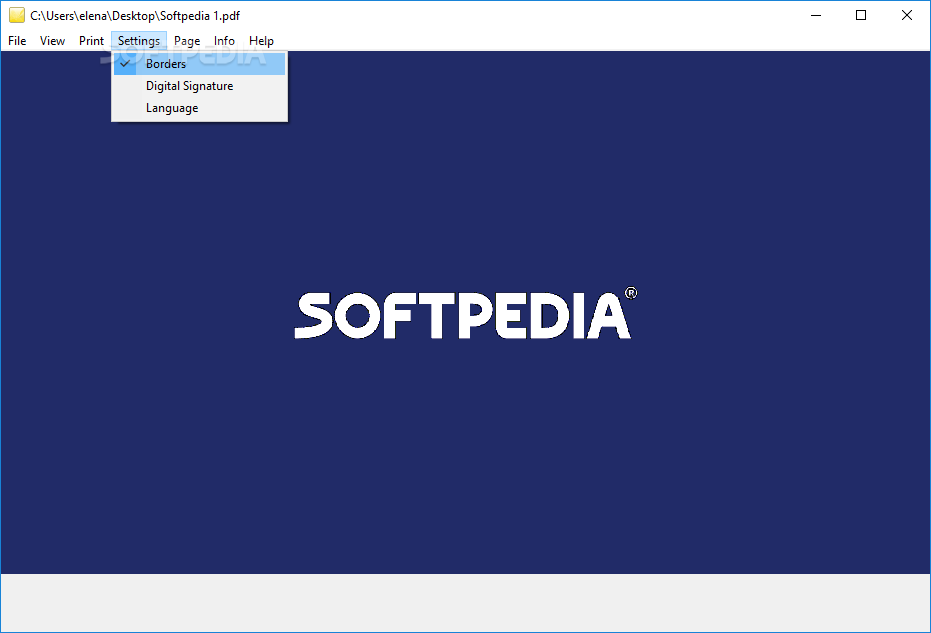Image resolution: width=931 pixels, height=633 pixels.
Task: Close the PDF viewer window
Action: click(907, 15)
